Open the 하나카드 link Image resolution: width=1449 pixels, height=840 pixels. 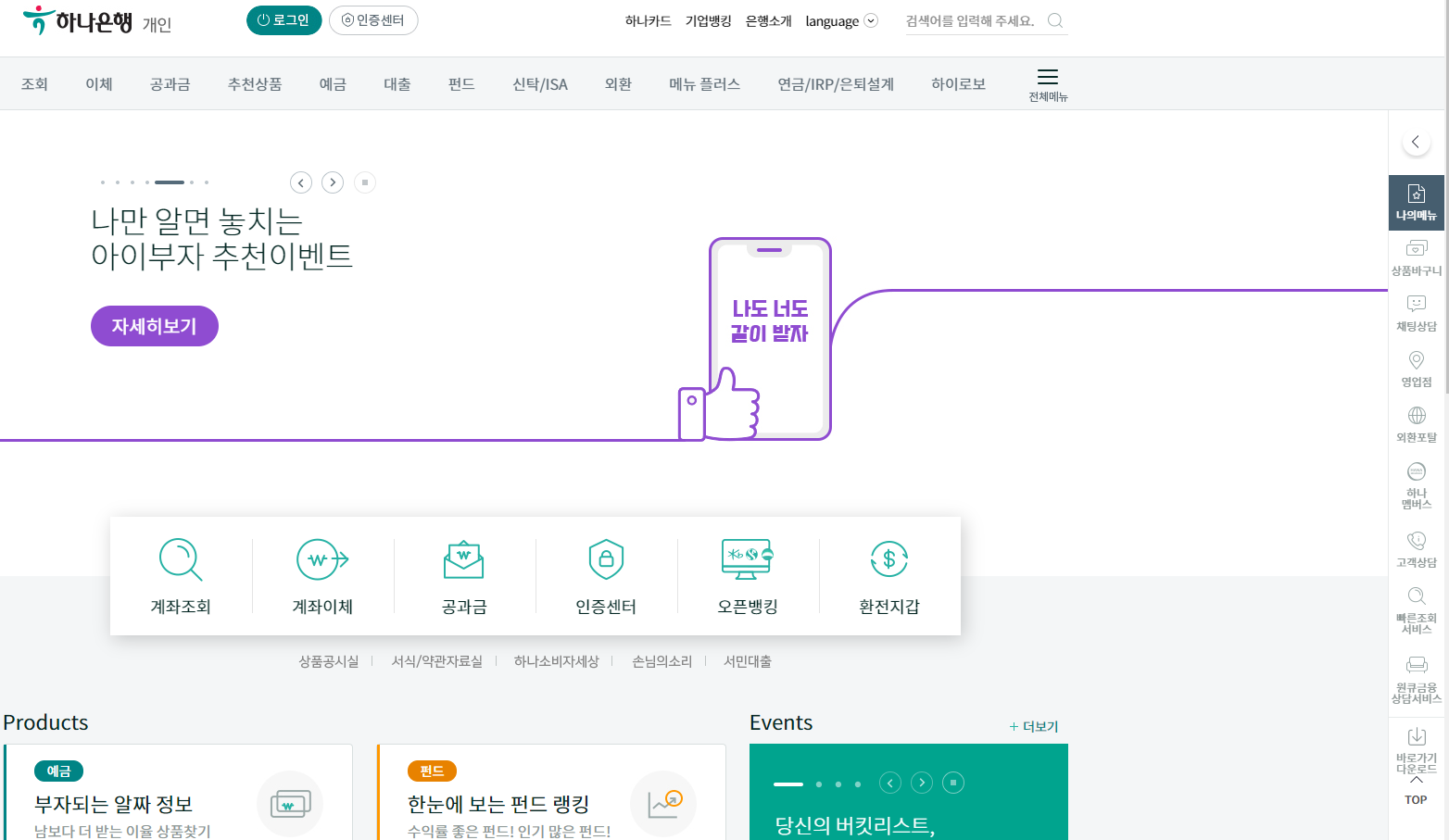(649, 20)
